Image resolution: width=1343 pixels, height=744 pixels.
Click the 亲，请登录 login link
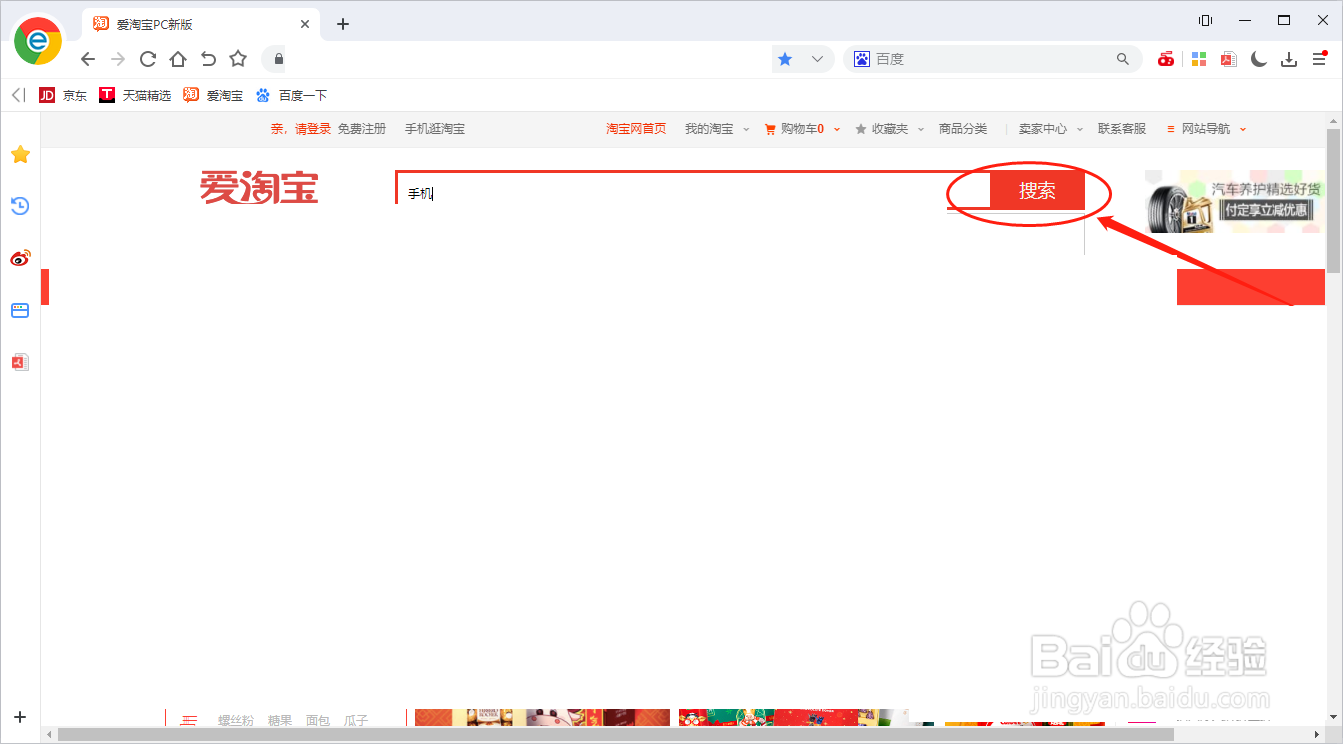301,129
